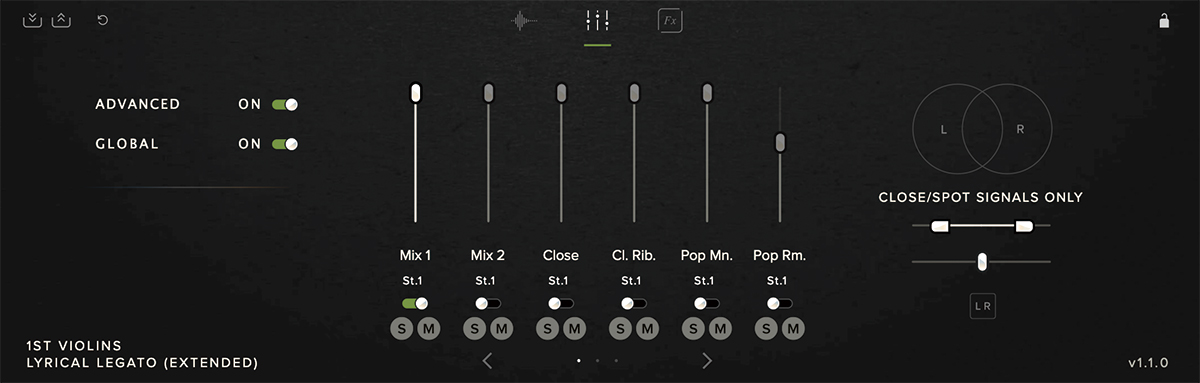Click the Mix 1 channel label

pyautogui.click(x=415, y=255)
